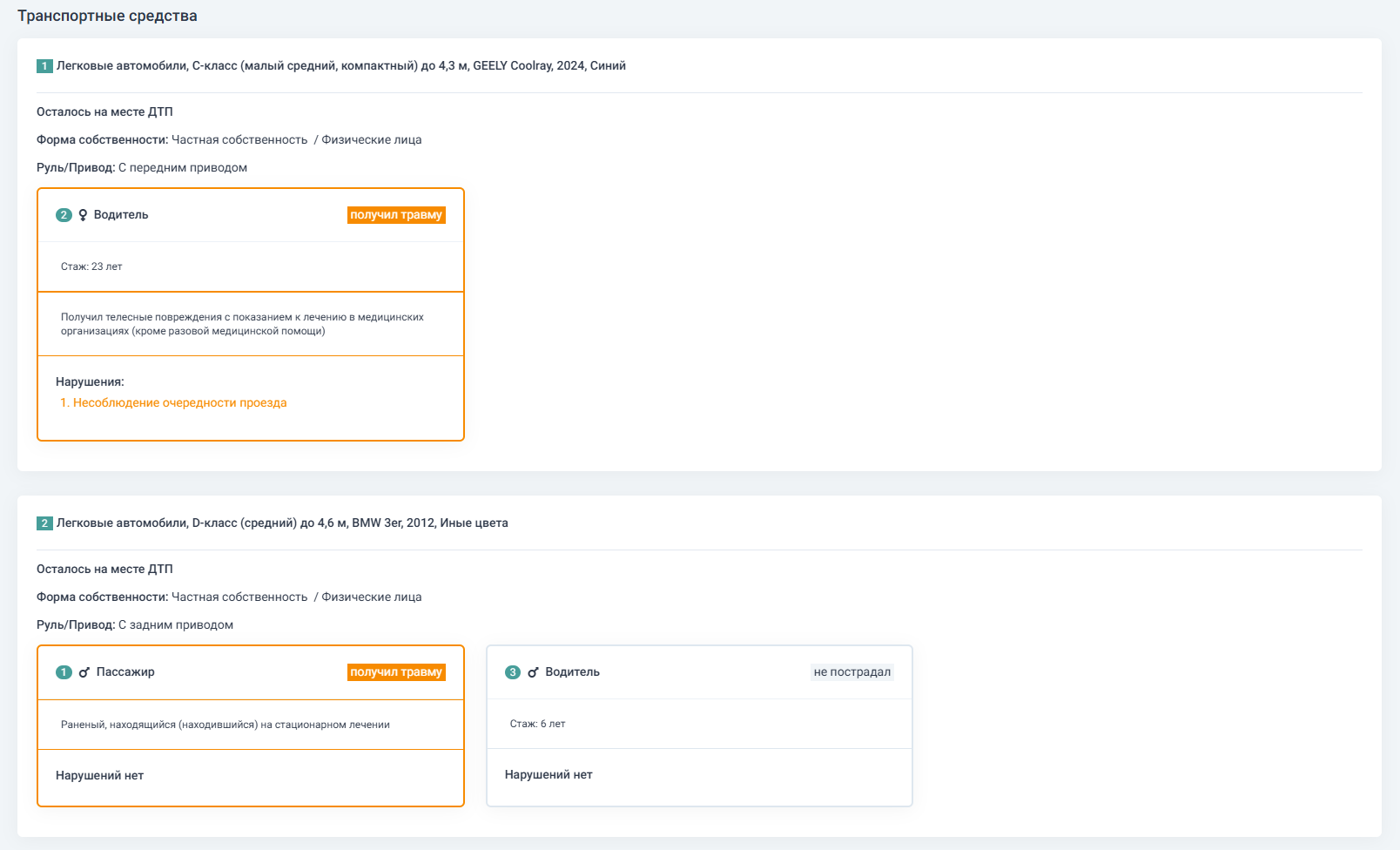Click 'Стаж: 6 лет' in BMW driver card
The height and width of the screenshot is (850, 1400).
(537, 724)
